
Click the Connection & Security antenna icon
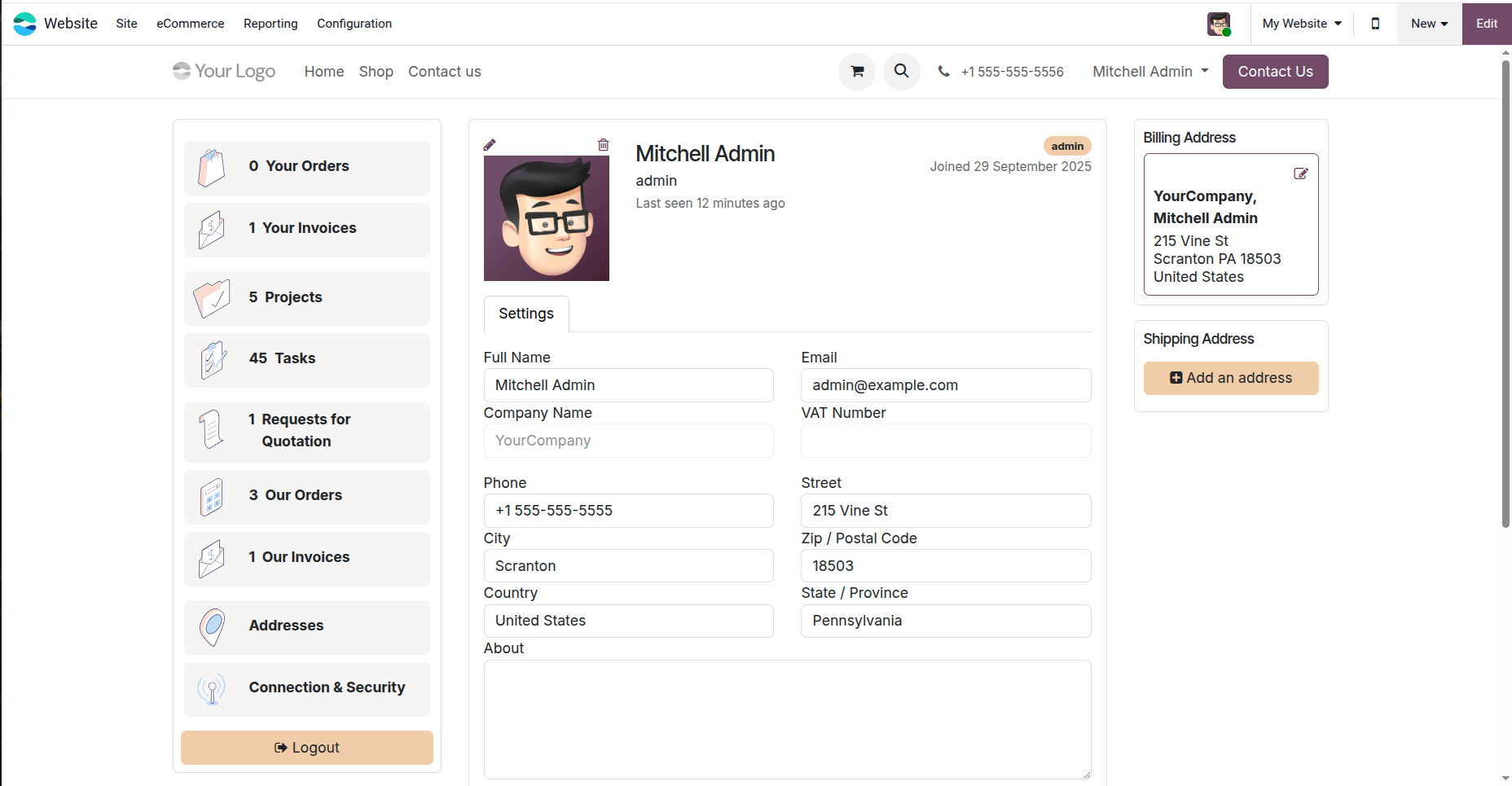212,689
